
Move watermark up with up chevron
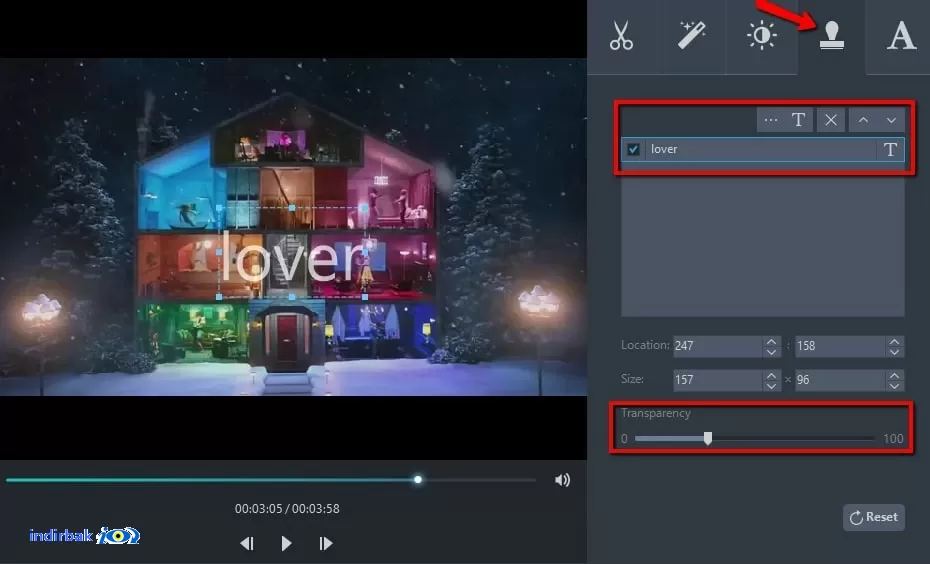[863, 120]
